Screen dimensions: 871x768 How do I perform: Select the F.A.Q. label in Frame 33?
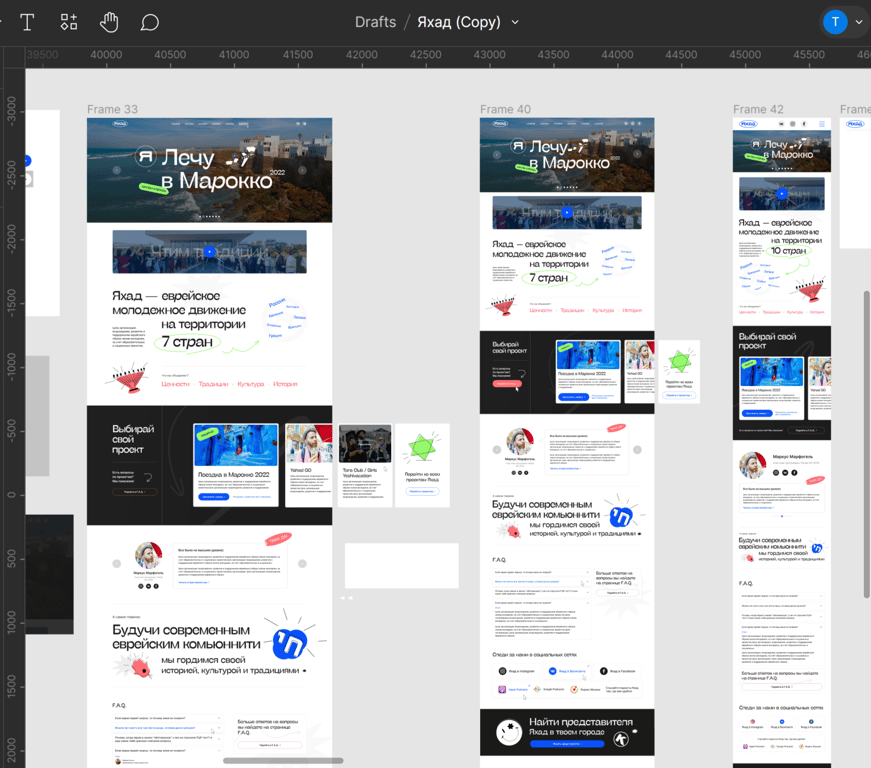coord(119,705)
